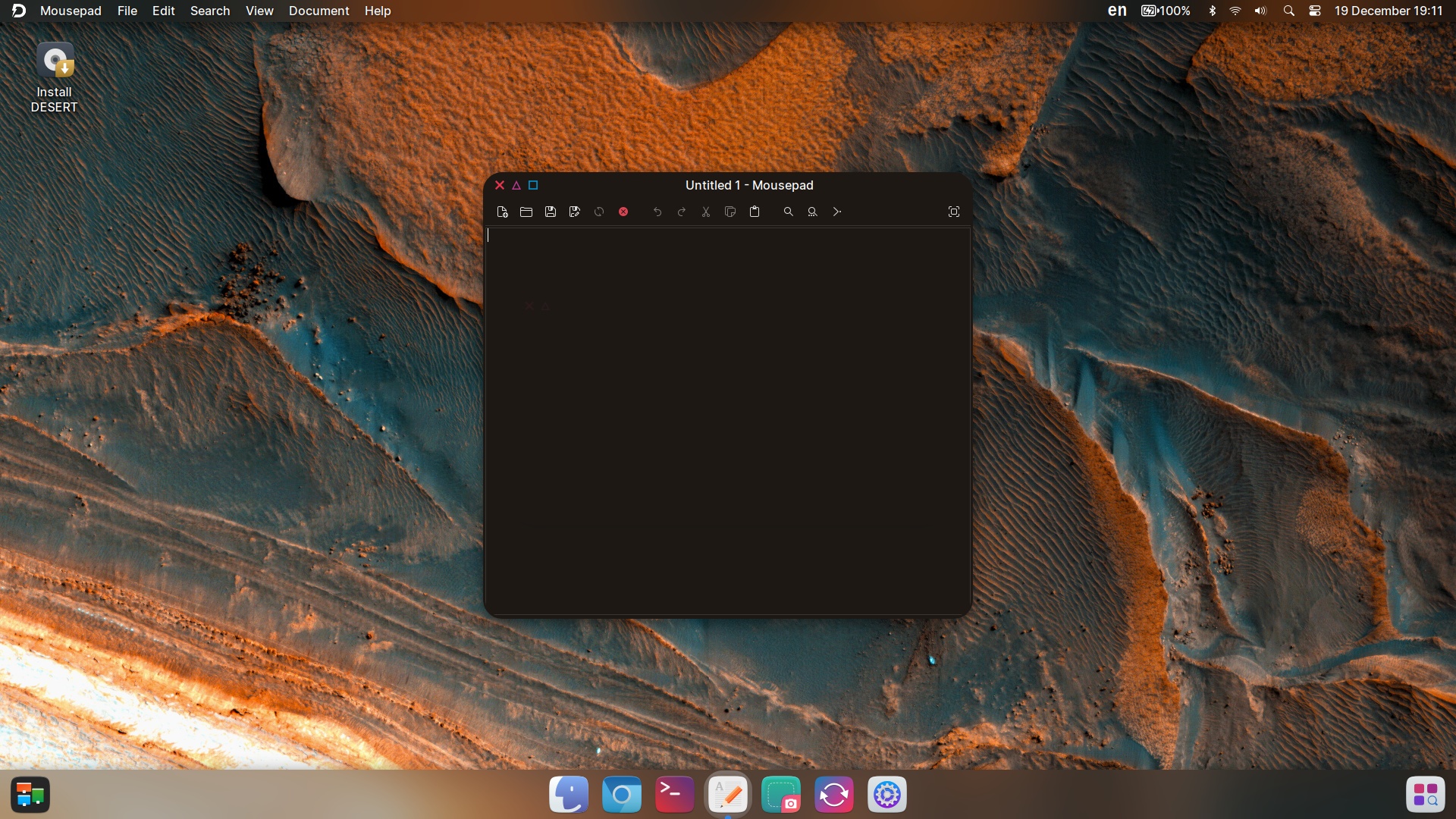Screen dimensions: 1456x819
Task: Paste from clipboard via the toolbar
Action: (755, 212)
